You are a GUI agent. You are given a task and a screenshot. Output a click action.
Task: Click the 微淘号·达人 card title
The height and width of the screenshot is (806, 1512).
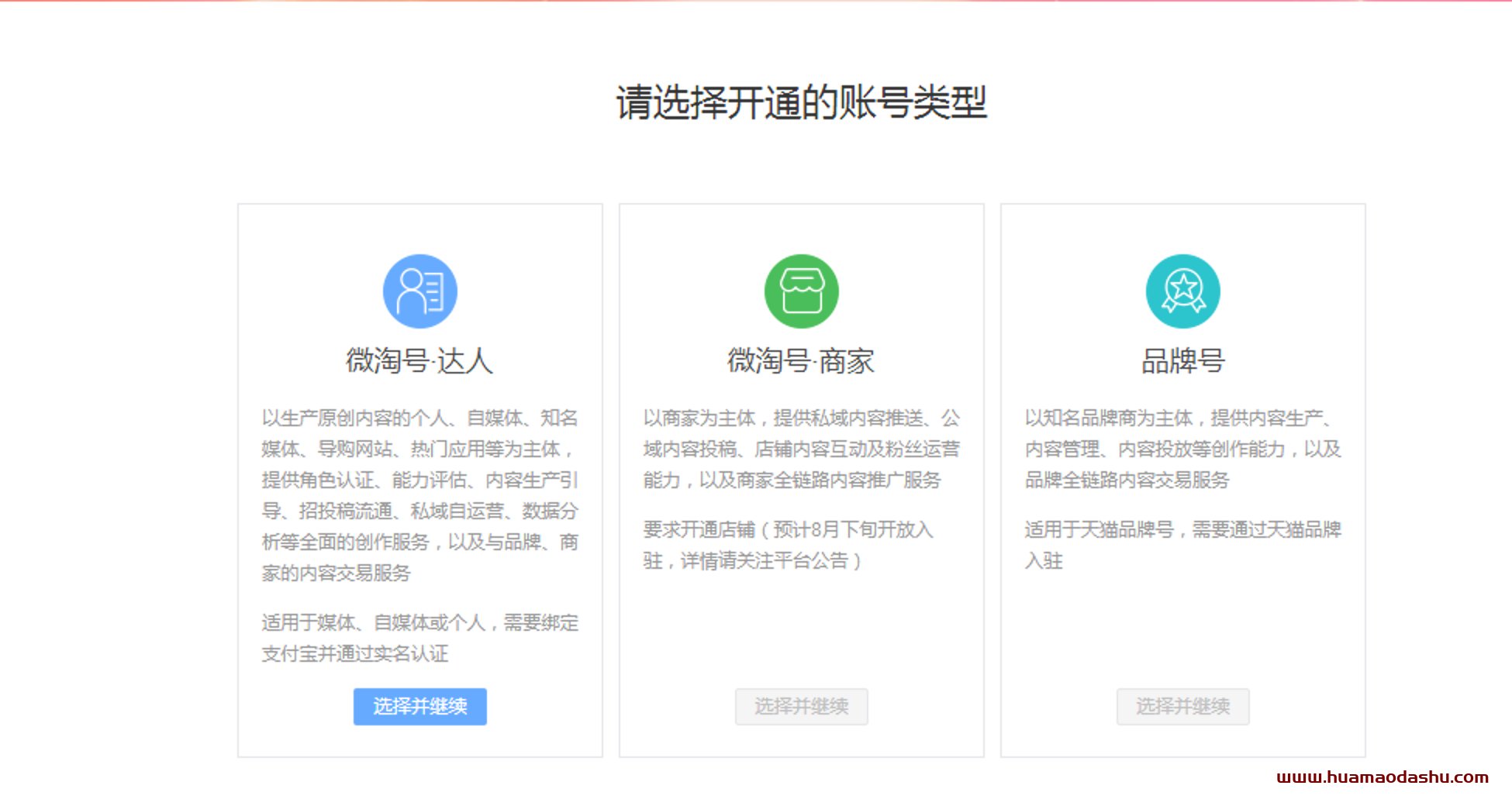click(419, 361)
